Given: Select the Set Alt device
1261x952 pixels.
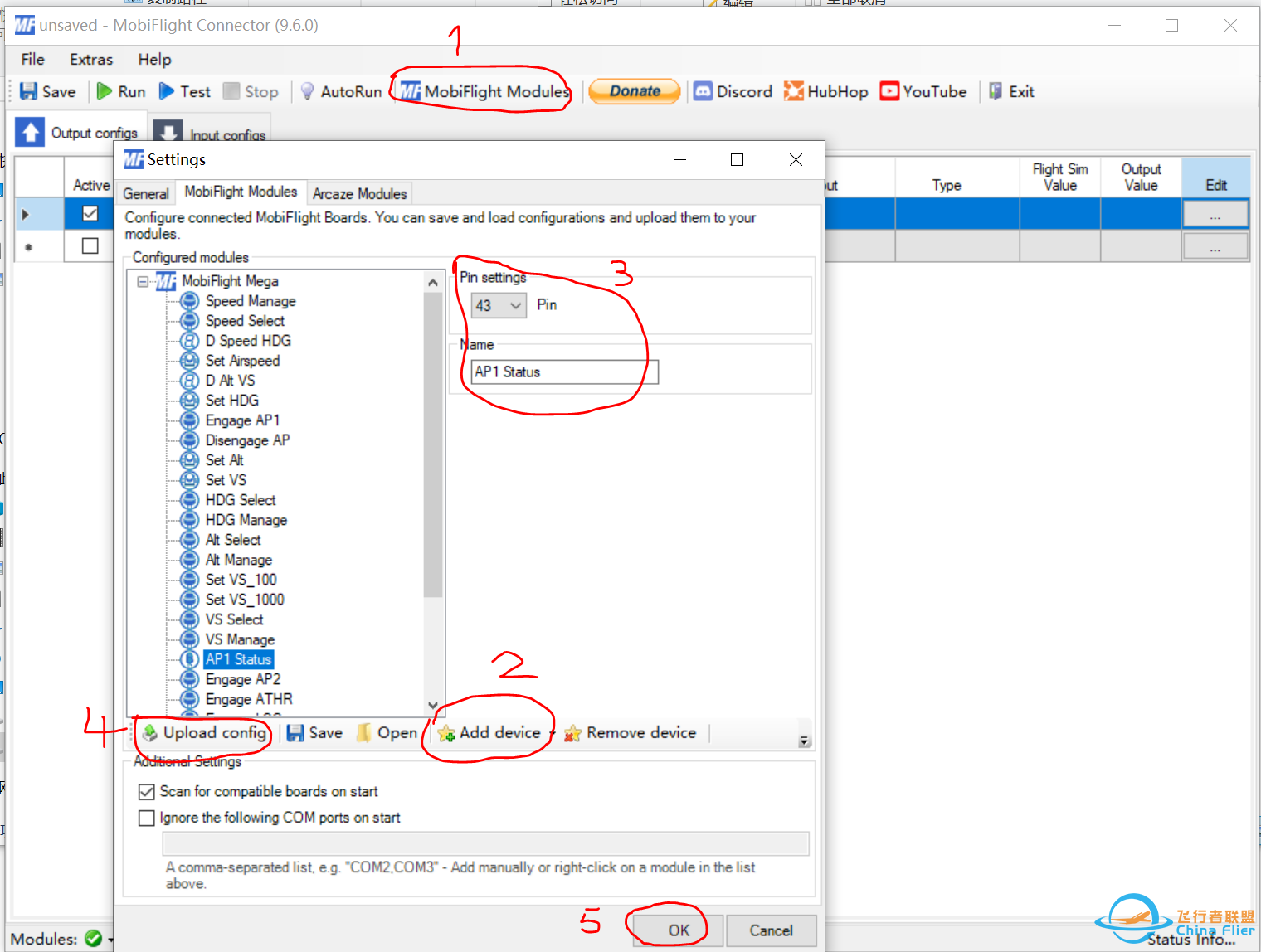Looking at the screenshot, I should click(224, 460).
